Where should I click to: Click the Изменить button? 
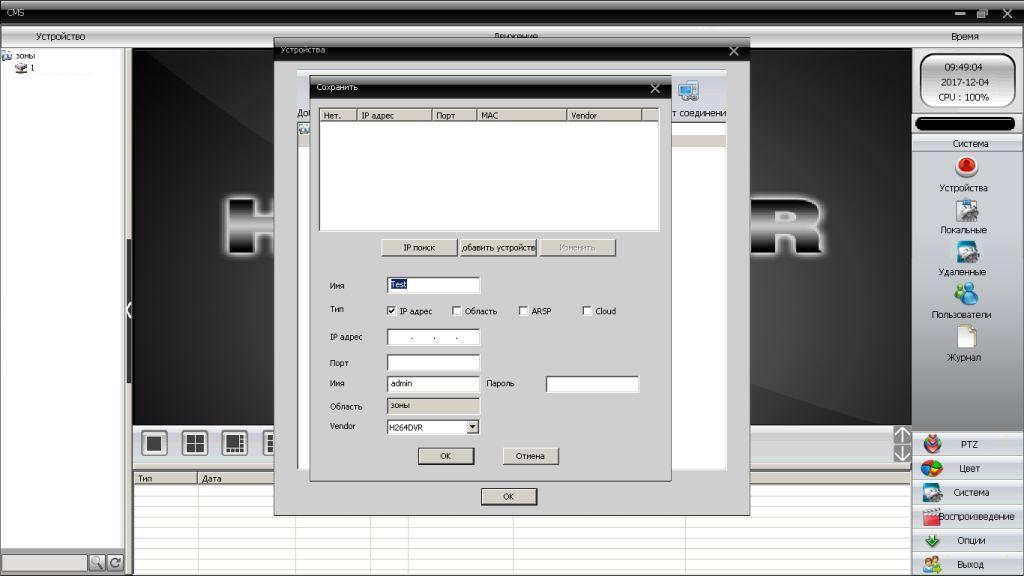[x=577, y=248]
